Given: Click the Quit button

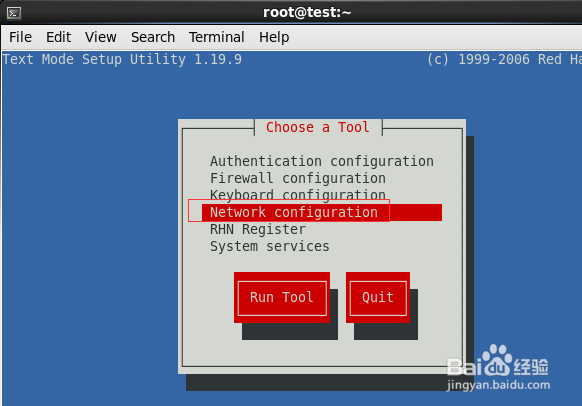Looking at the screenshot, I should coord(378,297).
